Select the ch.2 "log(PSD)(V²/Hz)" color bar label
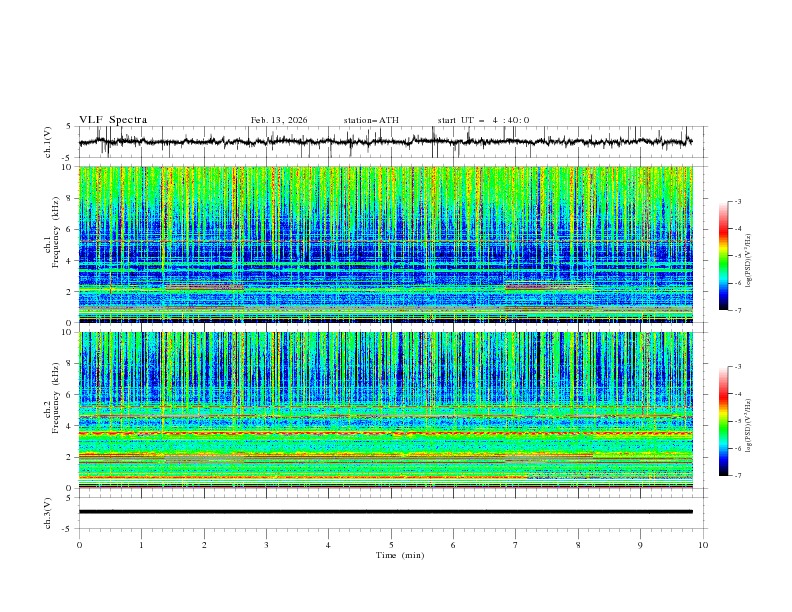This screenshot has width=792, height=612. pyautogui.click(x=749, y=426)
